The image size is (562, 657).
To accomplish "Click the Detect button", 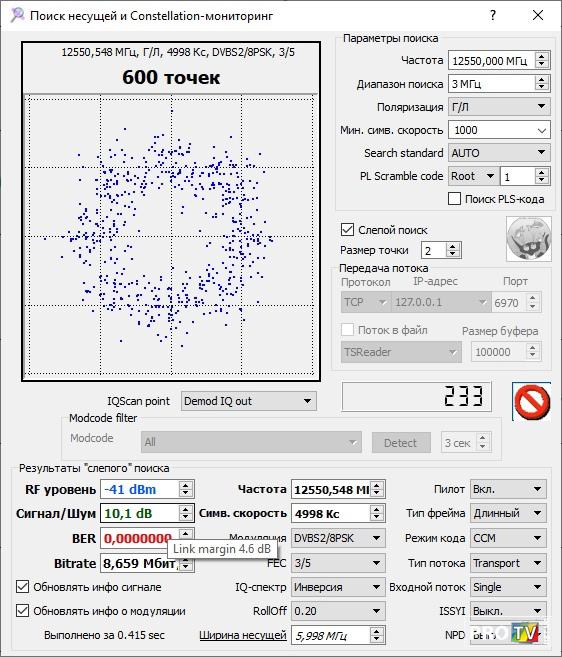I will tap(401, 442).
